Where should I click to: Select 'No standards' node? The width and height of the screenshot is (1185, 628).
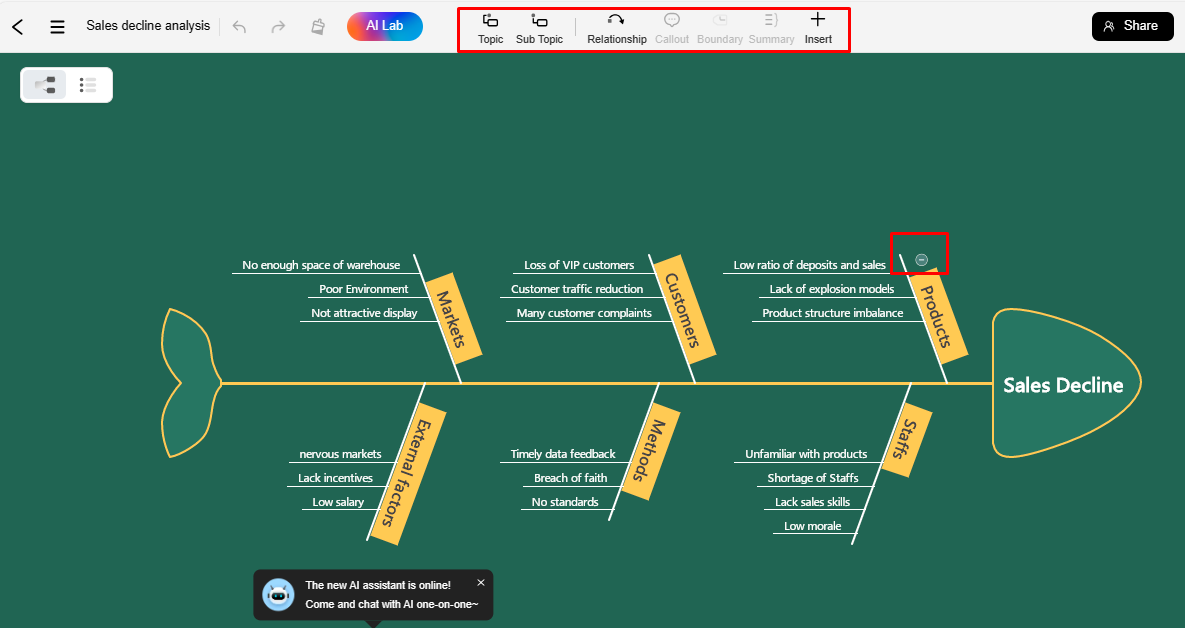click(x=565, y=503)
